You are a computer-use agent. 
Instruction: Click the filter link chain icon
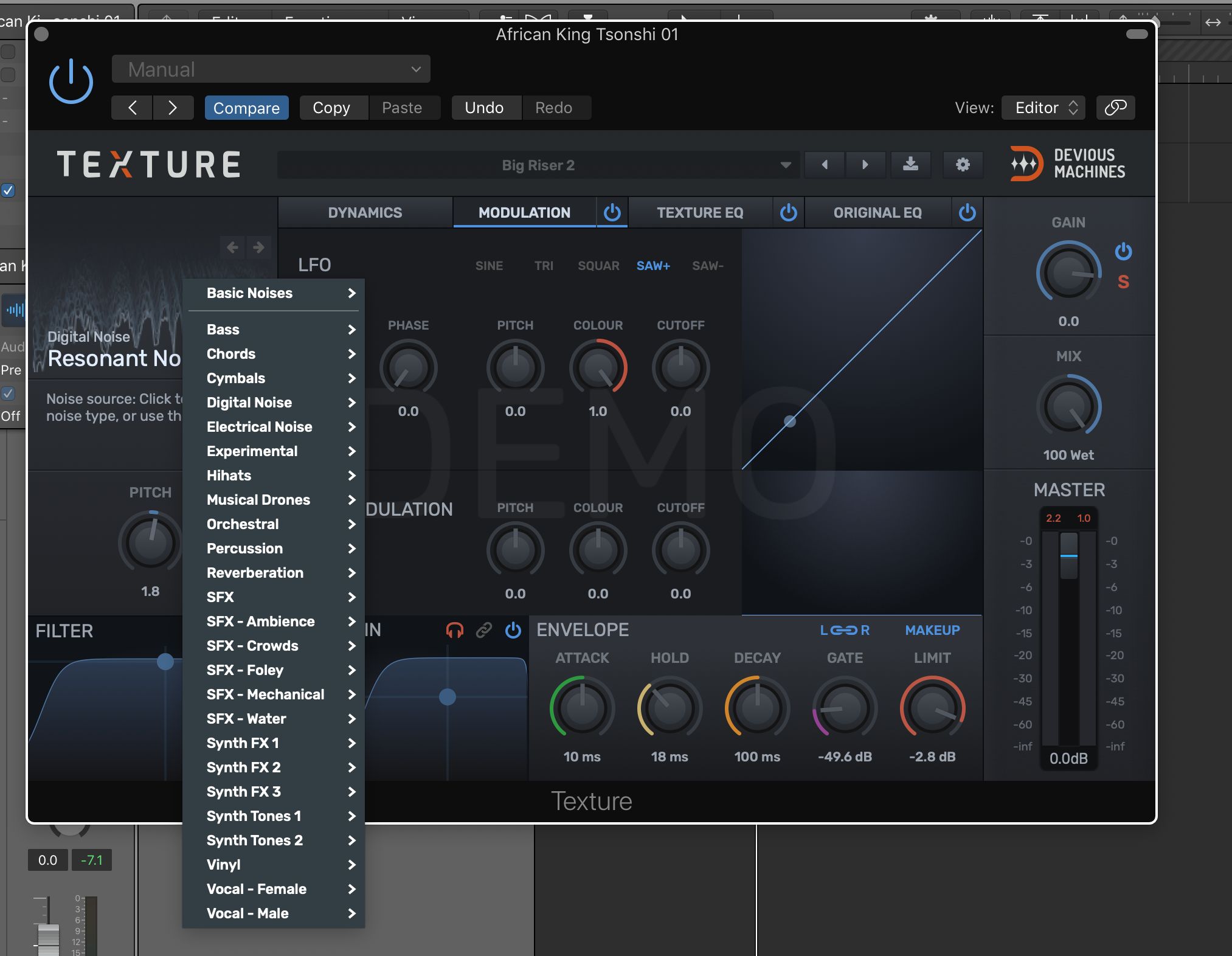click(483, 630)
